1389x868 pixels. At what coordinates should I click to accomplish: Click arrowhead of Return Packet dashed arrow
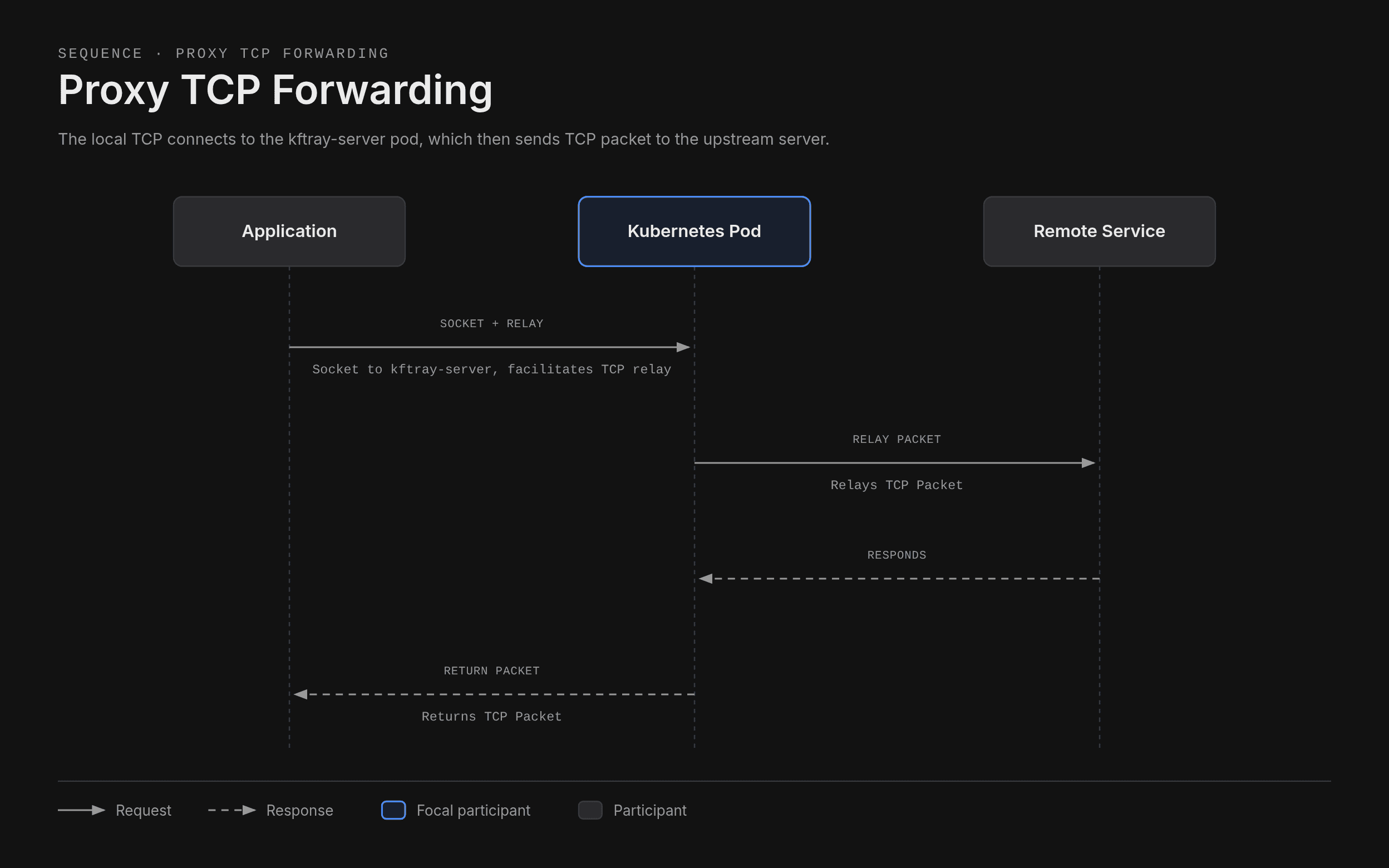300,694
